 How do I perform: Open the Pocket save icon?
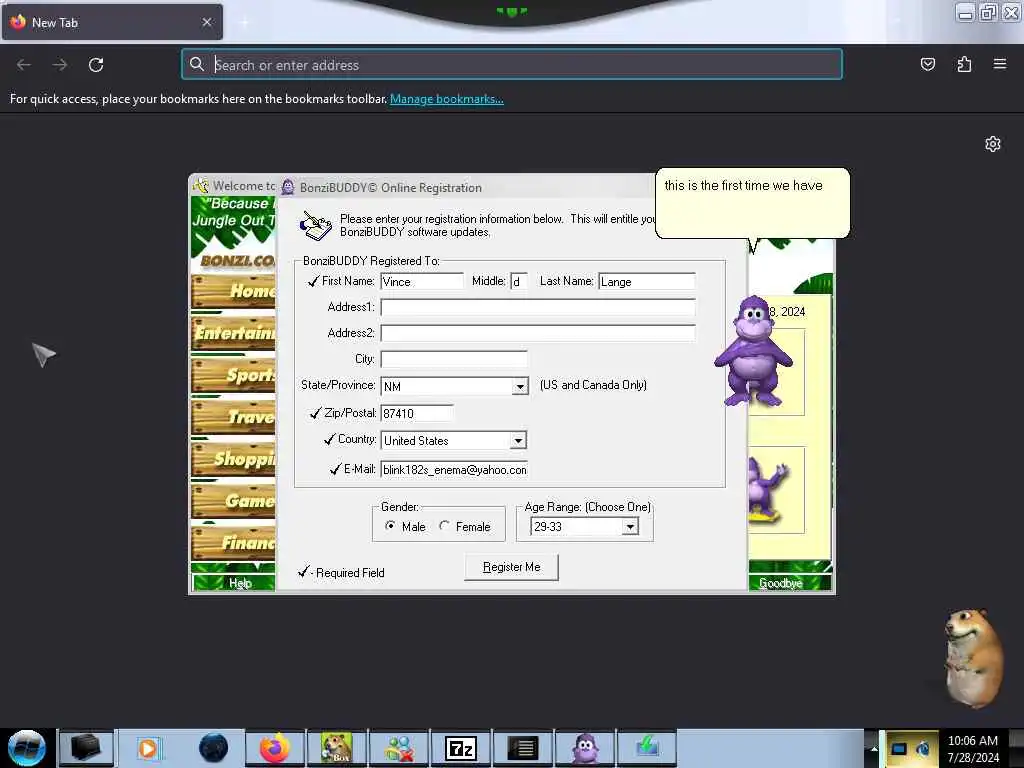pos(928,64)
